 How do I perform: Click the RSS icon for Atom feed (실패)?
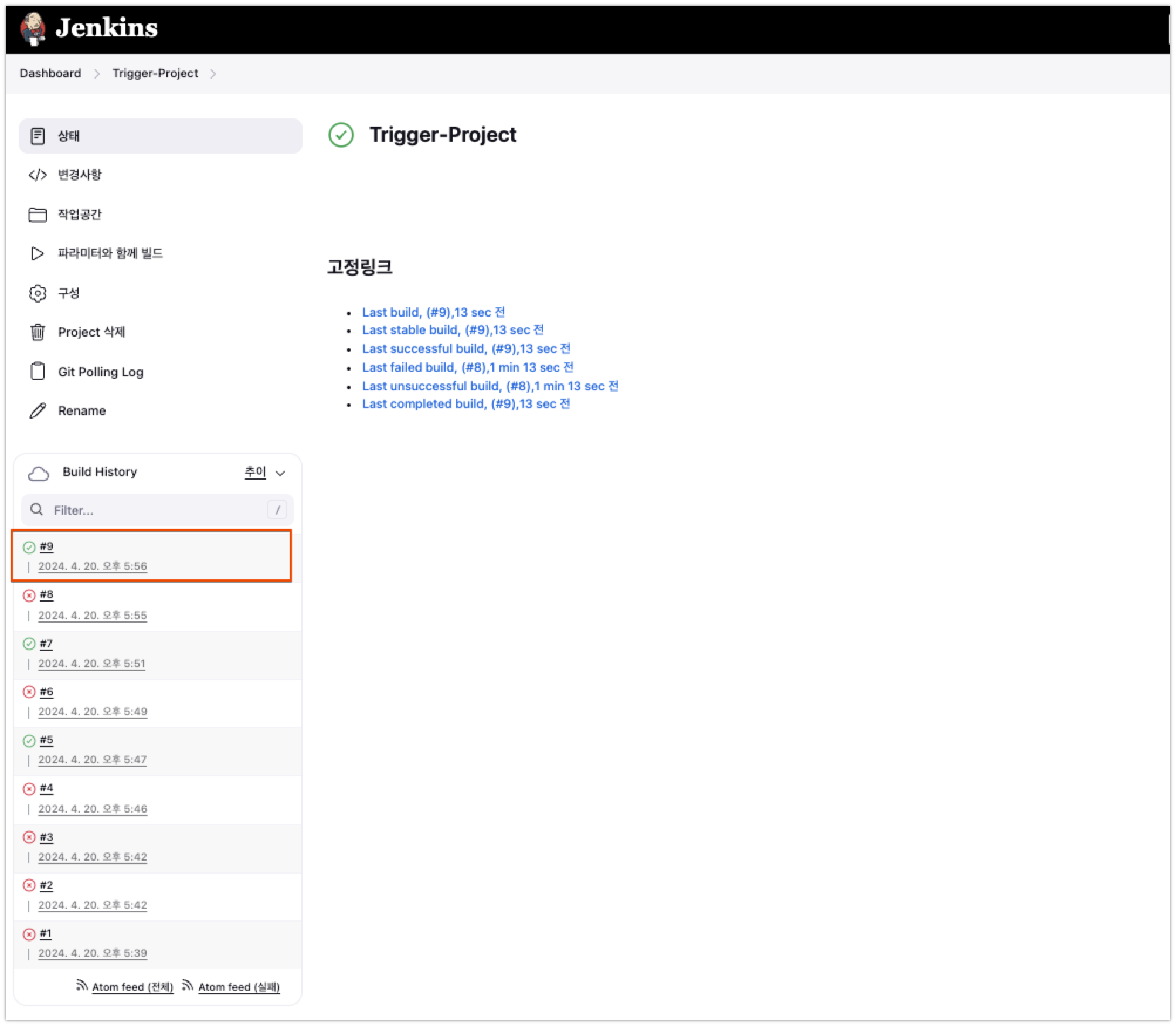(x=188, y=986)
